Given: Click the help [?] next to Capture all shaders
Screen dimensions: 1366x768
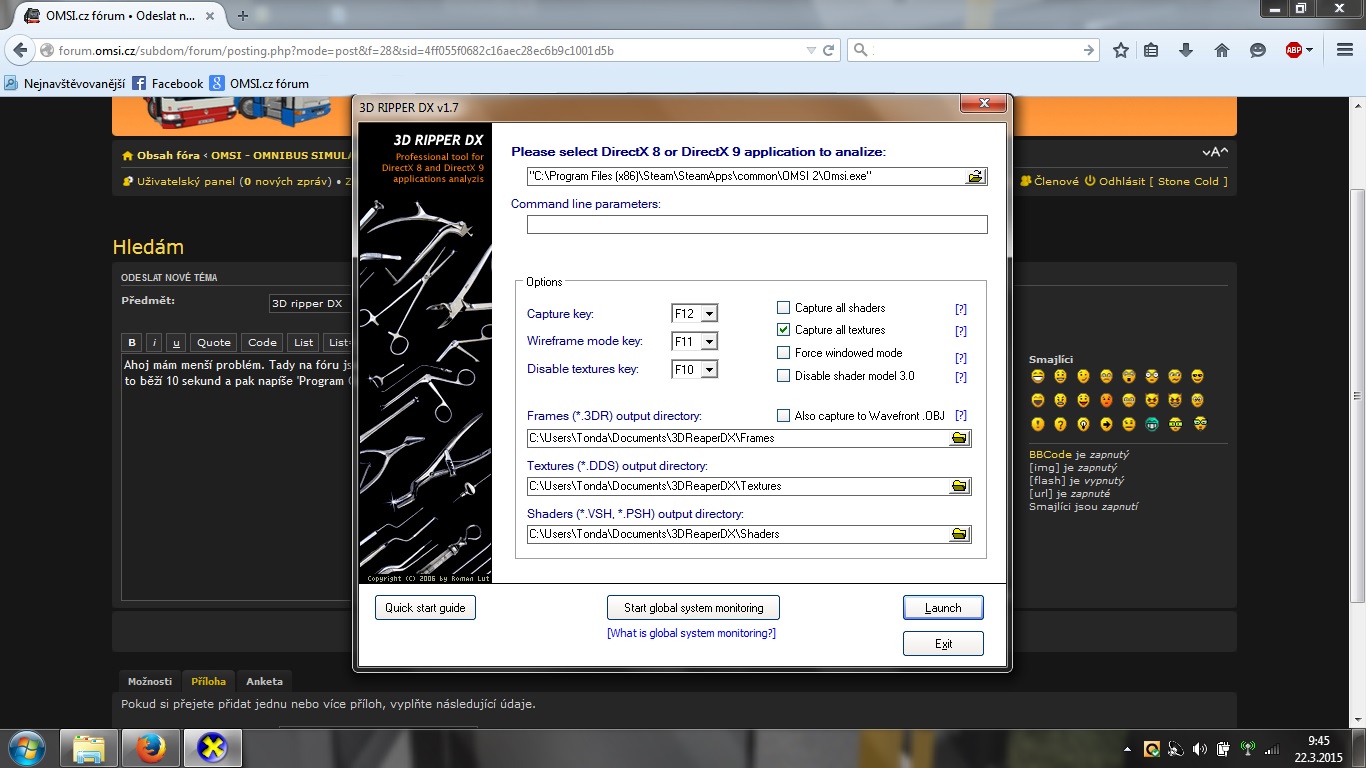Looking at the screenshot, I should pyautogui.click(x=961, y=309).
